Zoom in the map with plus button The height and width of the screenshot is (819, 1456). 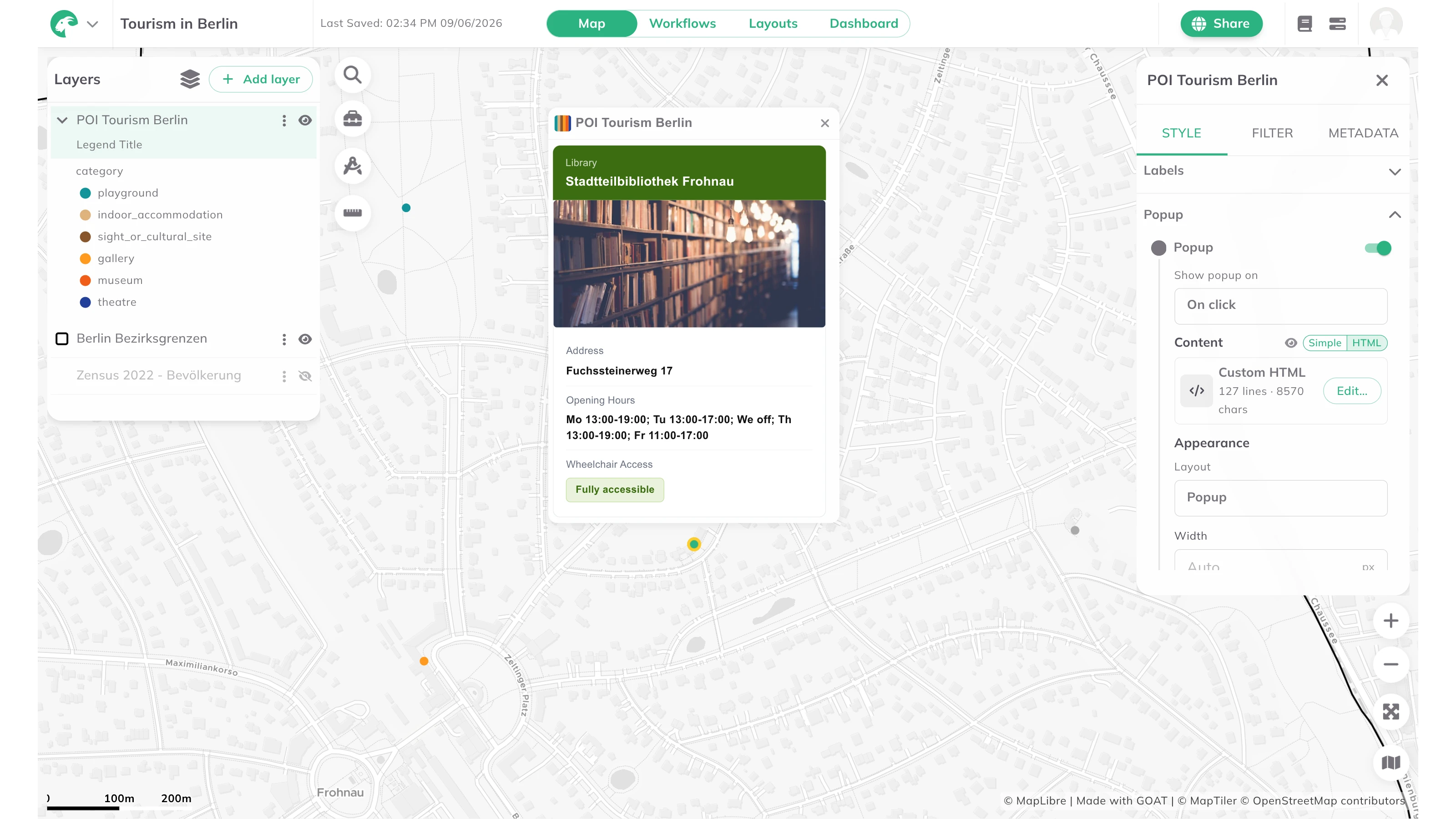point(1391,621)
